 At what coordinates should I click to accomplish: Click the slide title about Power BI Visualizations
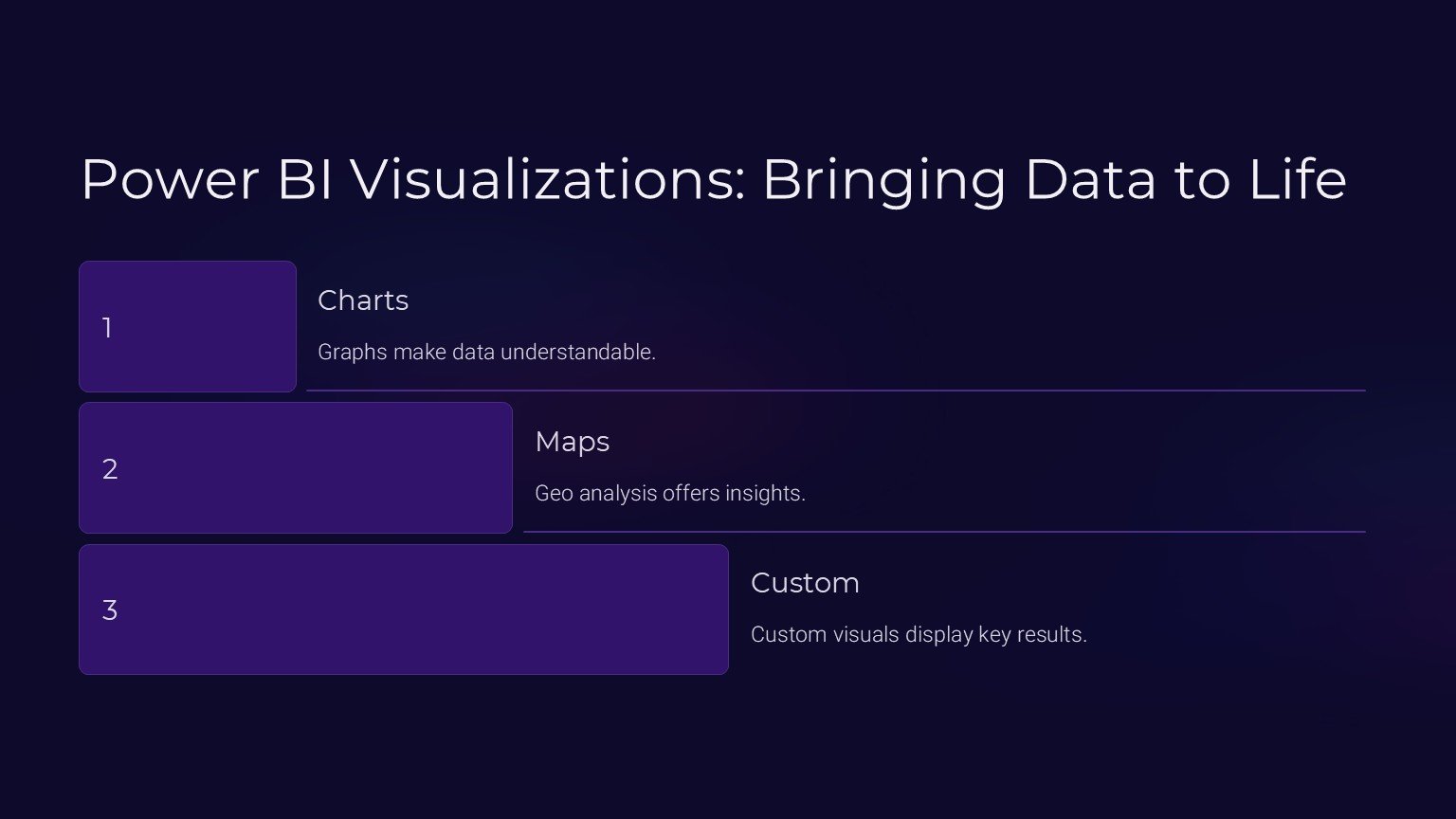point(713,179)
